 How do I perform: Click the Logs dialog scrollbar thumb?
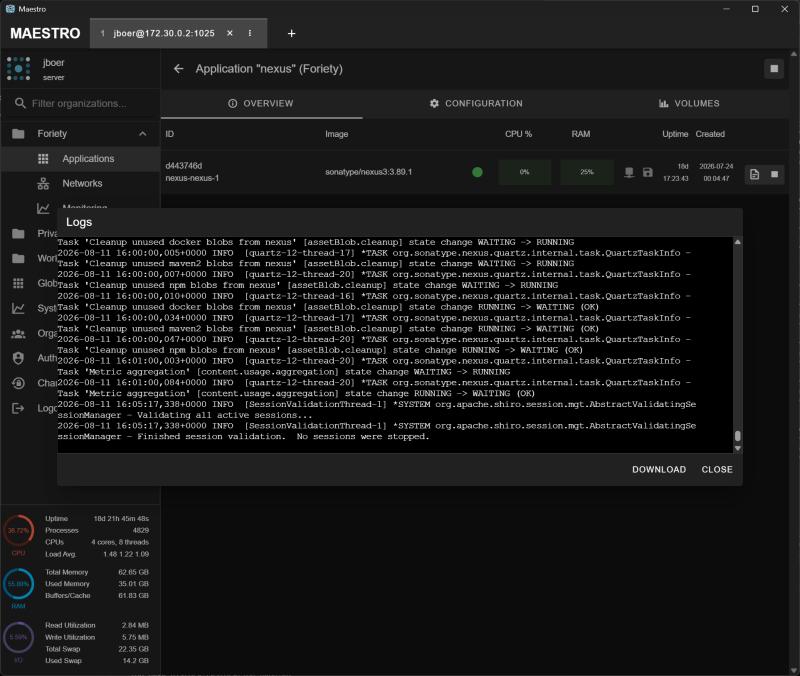737,436
